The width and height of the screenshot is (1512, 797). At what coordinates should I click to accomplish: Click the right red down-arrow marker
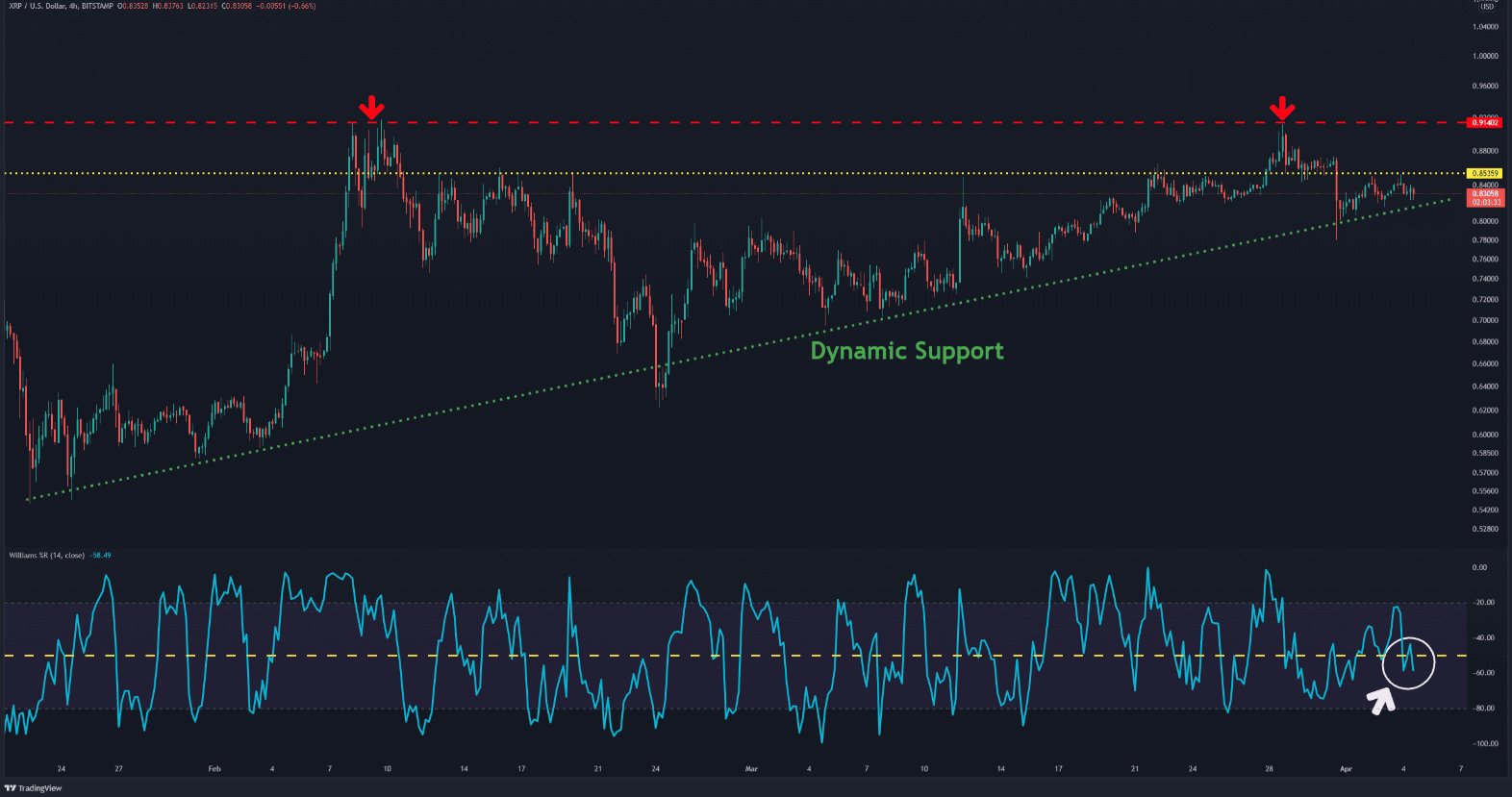1282,109
